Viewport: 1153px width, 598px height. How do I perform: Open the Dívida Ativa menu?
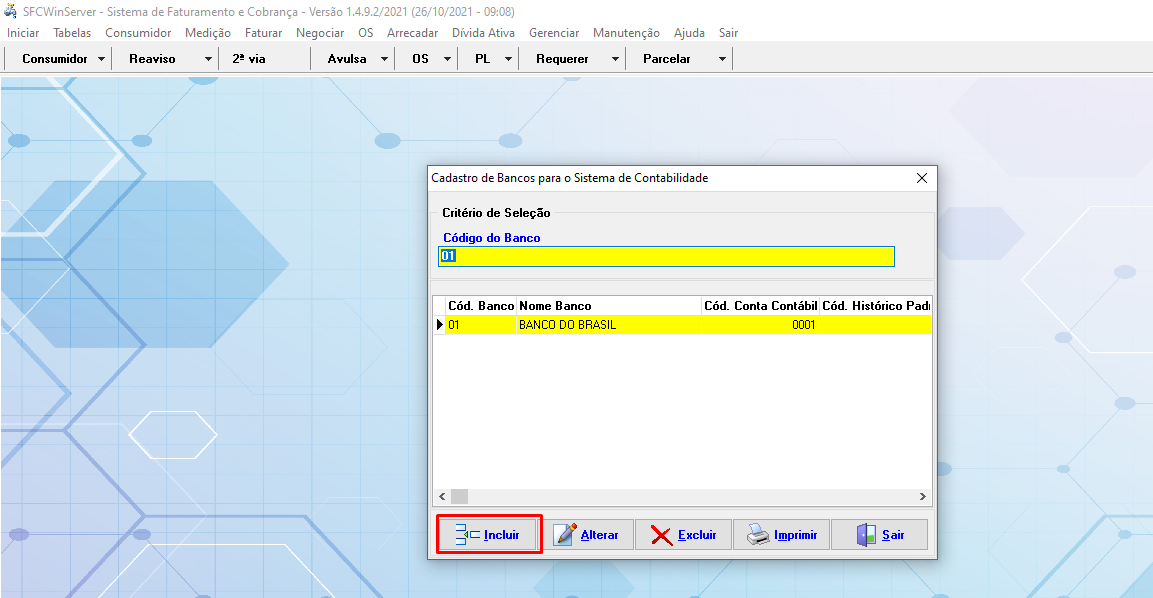click(x=483, y=33)
